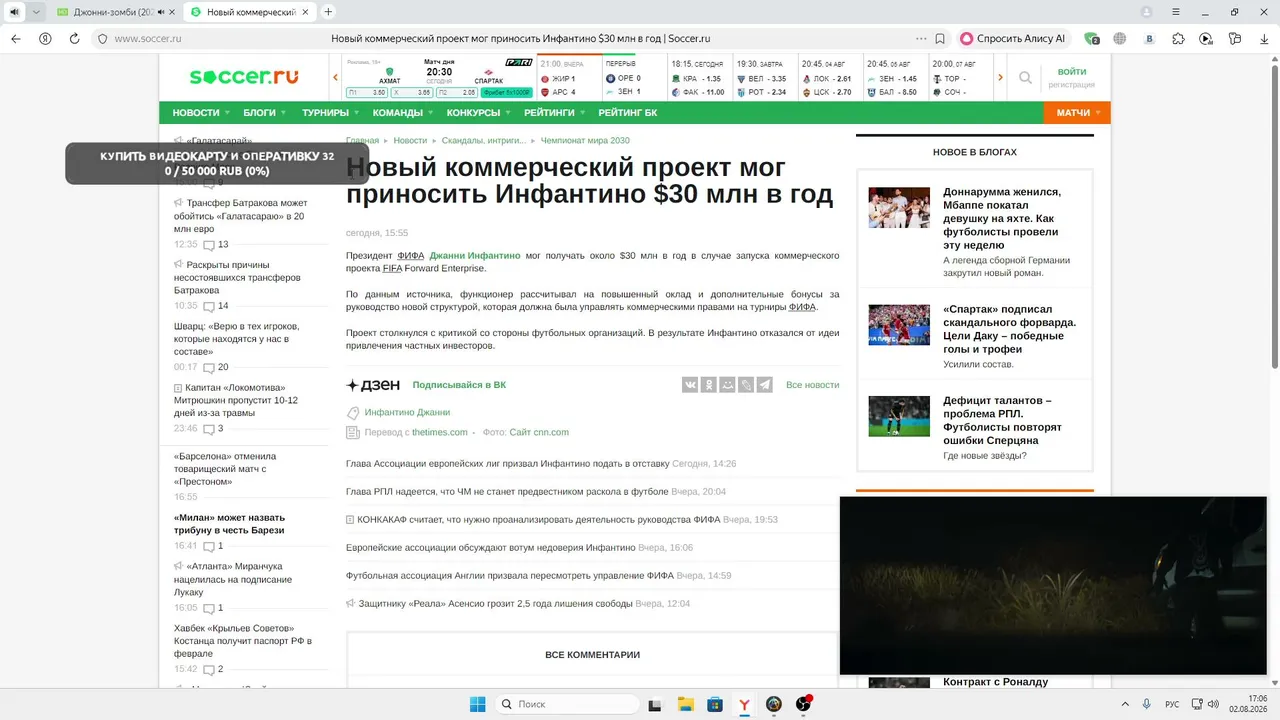Open the orange Матчи dropdown
The height and width of the screenshot is (720, 1280).
coord(1077,113)
